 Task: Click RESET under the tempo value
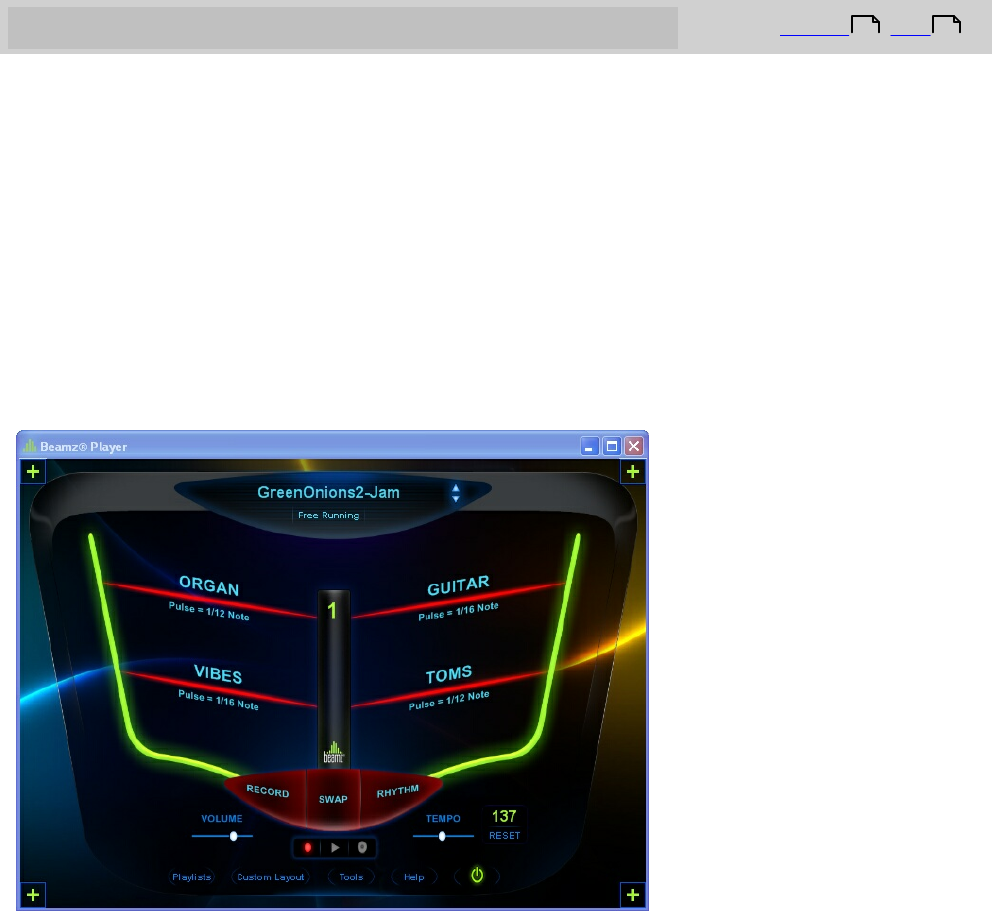coord(504,836)
